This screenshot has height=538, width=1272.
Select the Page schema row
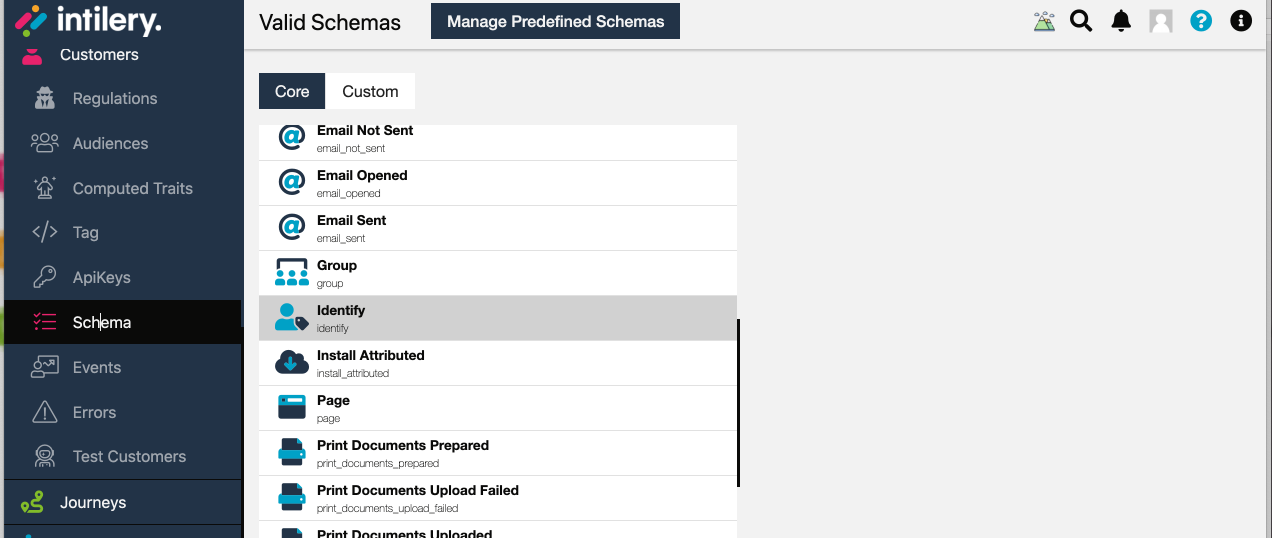(x=498, y=408)
